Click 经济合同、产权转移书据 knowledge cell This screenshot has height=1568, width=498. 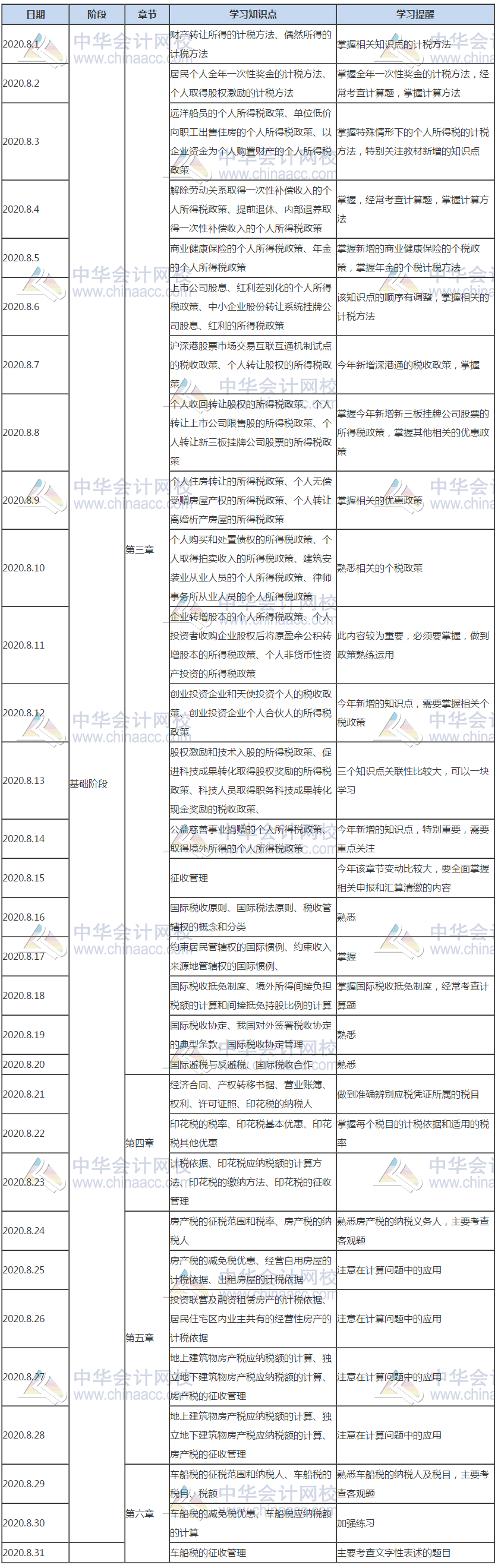tap(253, 1095)
